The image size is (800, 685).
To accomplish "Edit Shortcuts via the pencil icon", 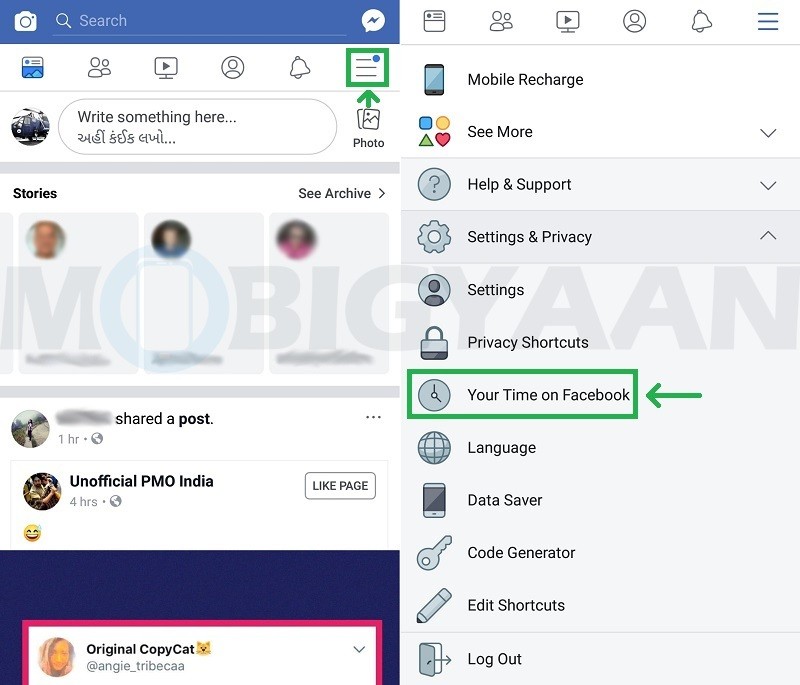I will tap(516, 605).
